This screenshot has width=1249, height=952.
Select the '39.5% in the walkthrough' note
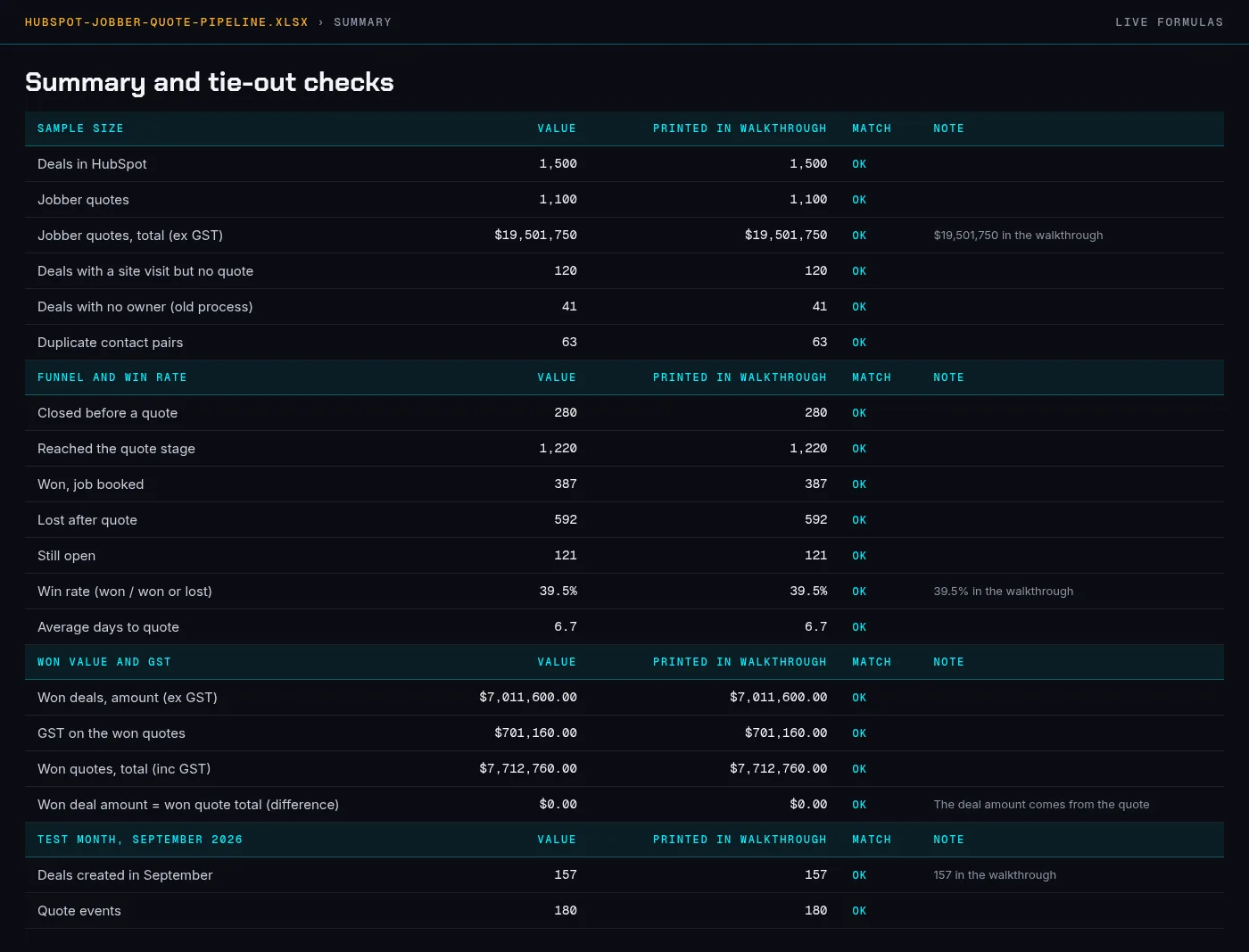[1004, 592]
